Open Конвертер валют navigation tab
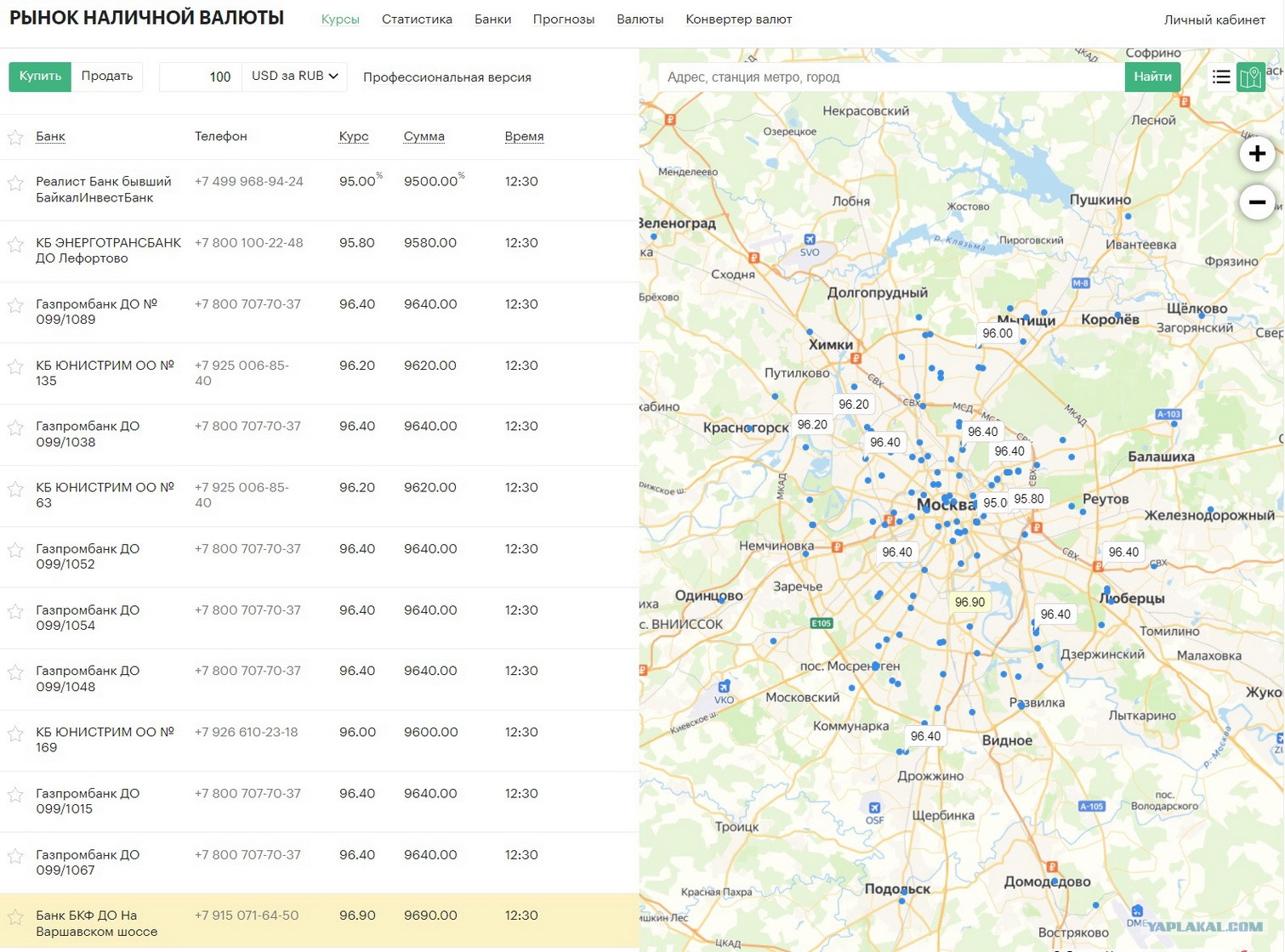This screenshot has height=952, width=1285. point(738,20)
